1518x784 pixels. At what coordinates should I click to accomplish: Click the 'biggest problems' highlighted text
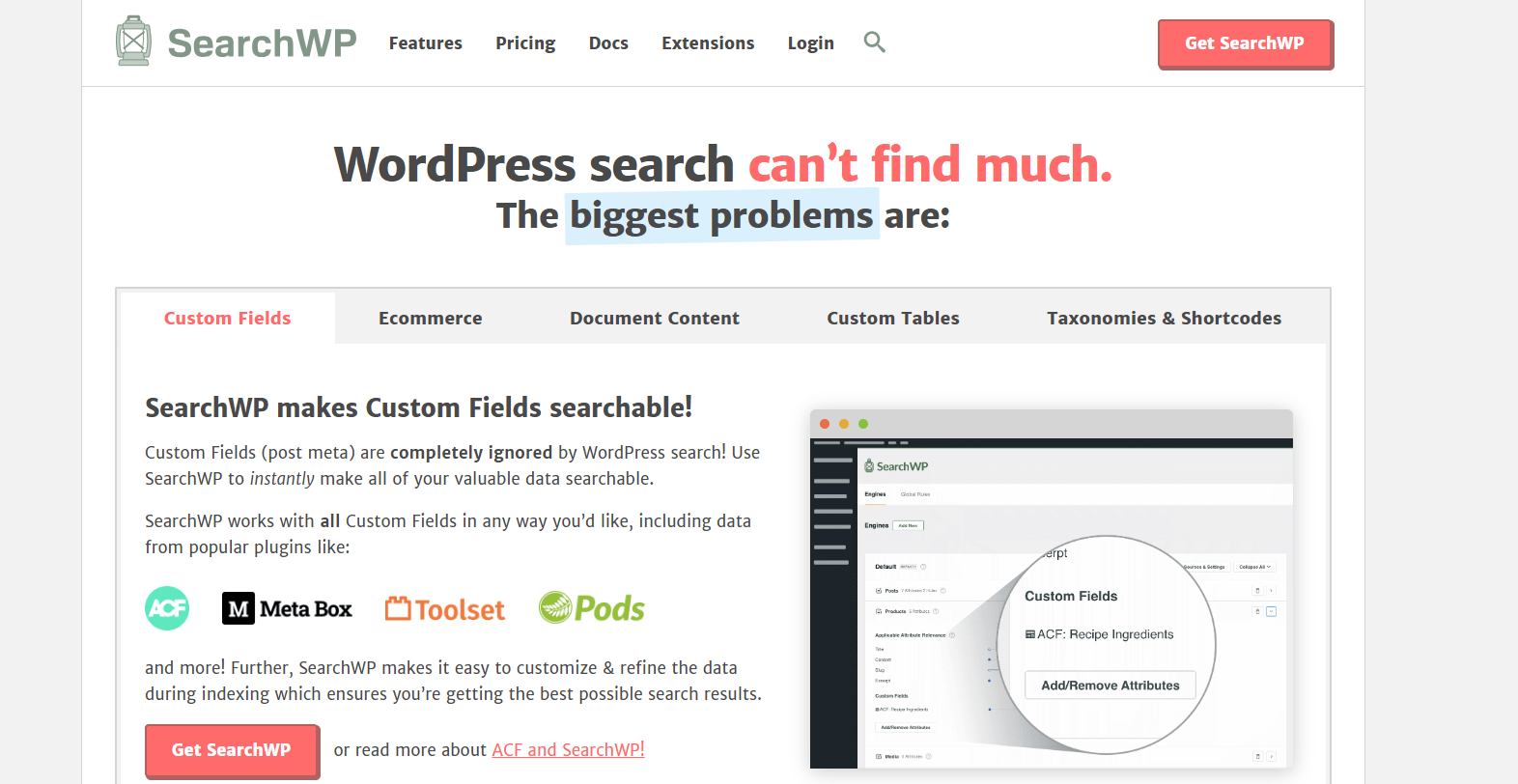(721, 215)
